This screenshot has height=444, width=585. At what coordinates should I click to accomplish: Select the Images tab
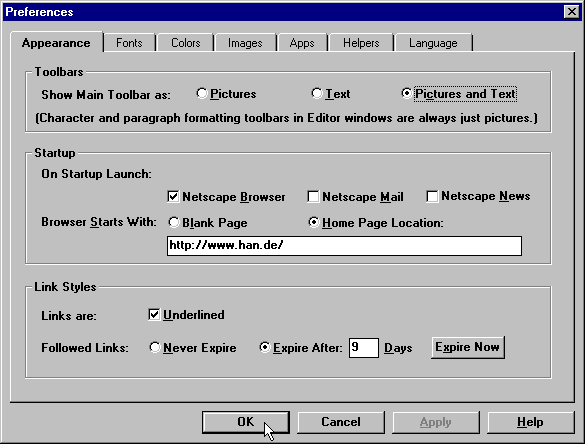tap(245, 43)
